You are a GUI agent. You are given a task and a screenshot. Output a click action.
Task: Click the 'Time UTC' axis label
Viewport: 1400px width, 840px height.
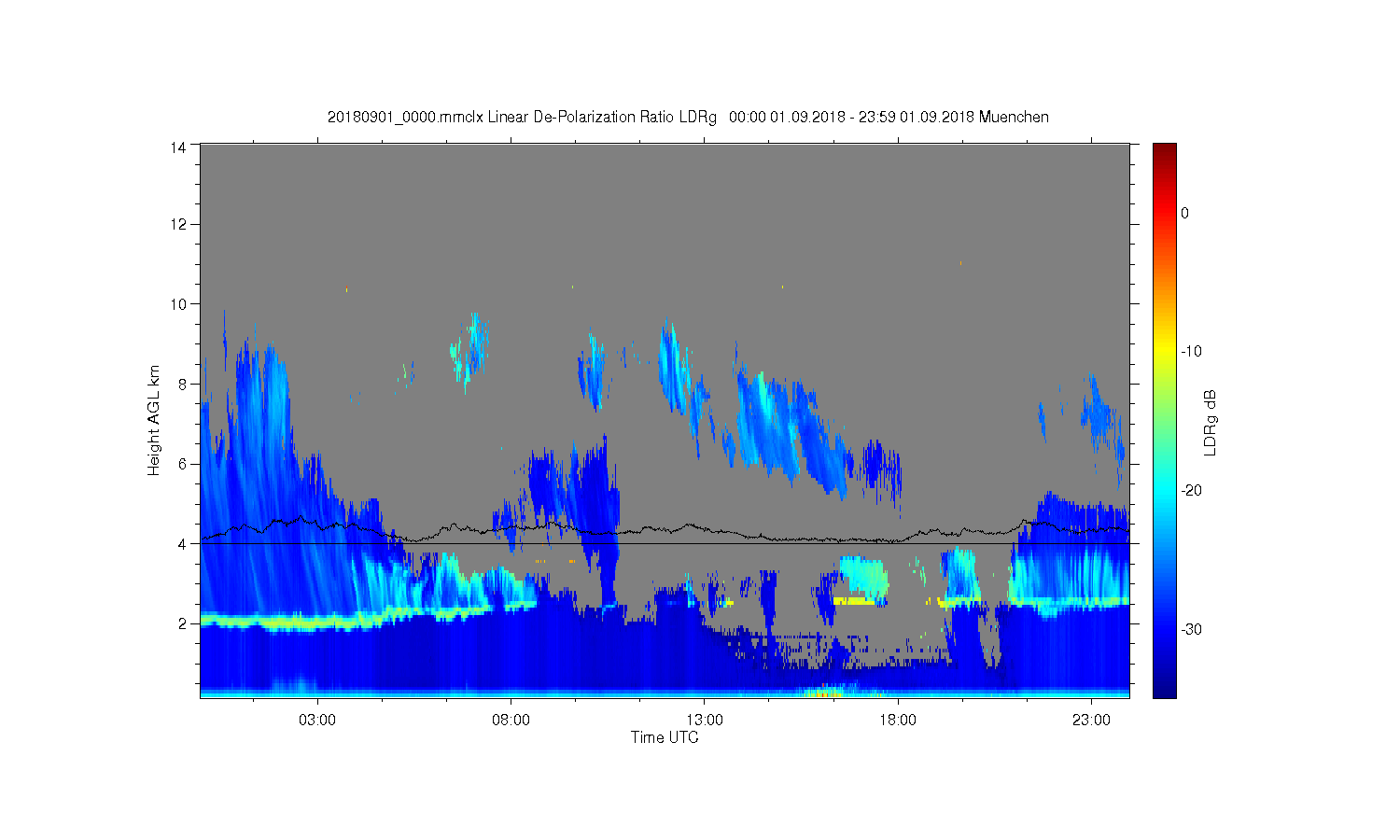click(665, 737)
